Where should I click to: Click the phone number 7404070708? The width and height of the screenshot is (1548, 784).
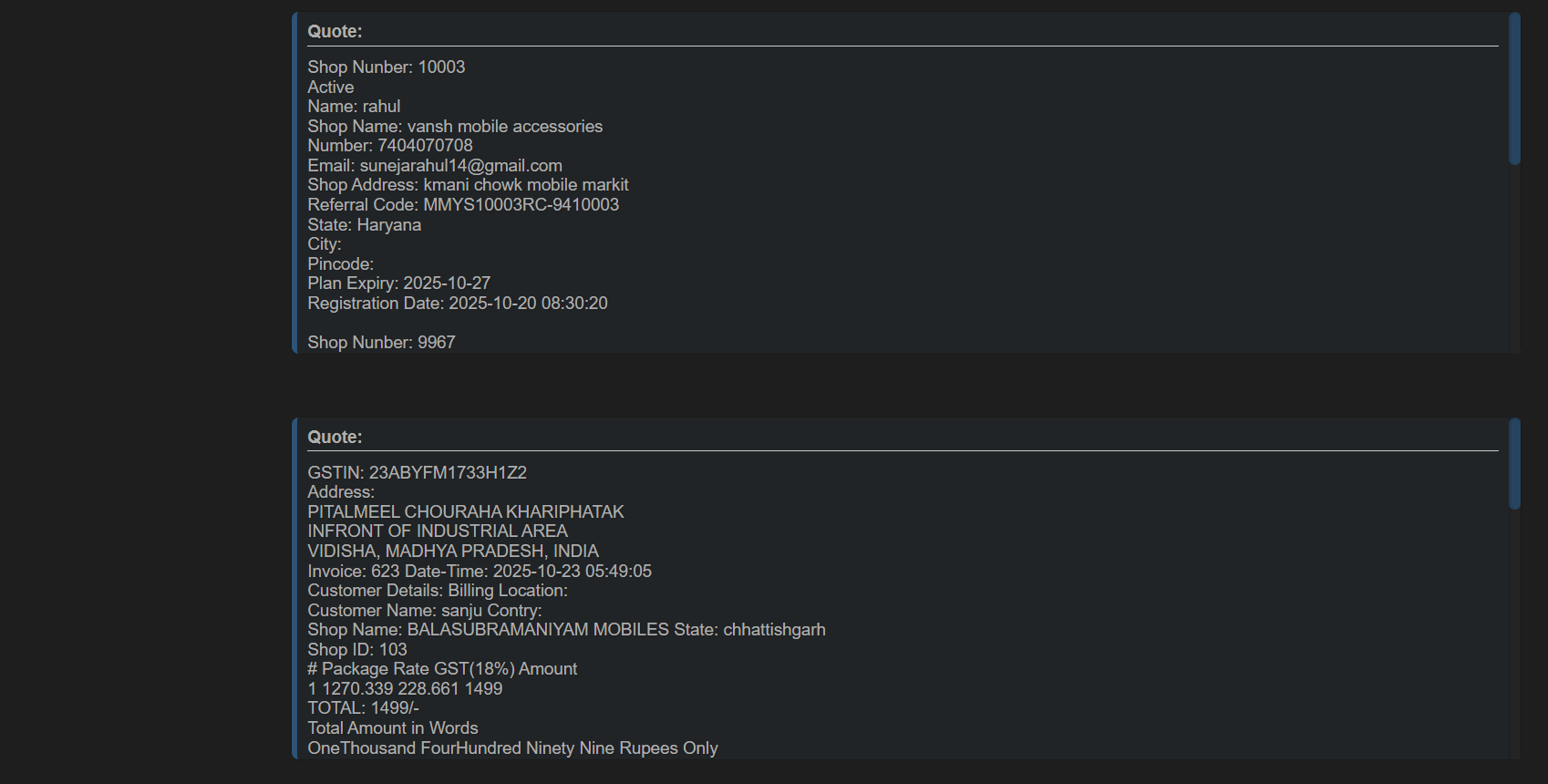coord(425,146)
